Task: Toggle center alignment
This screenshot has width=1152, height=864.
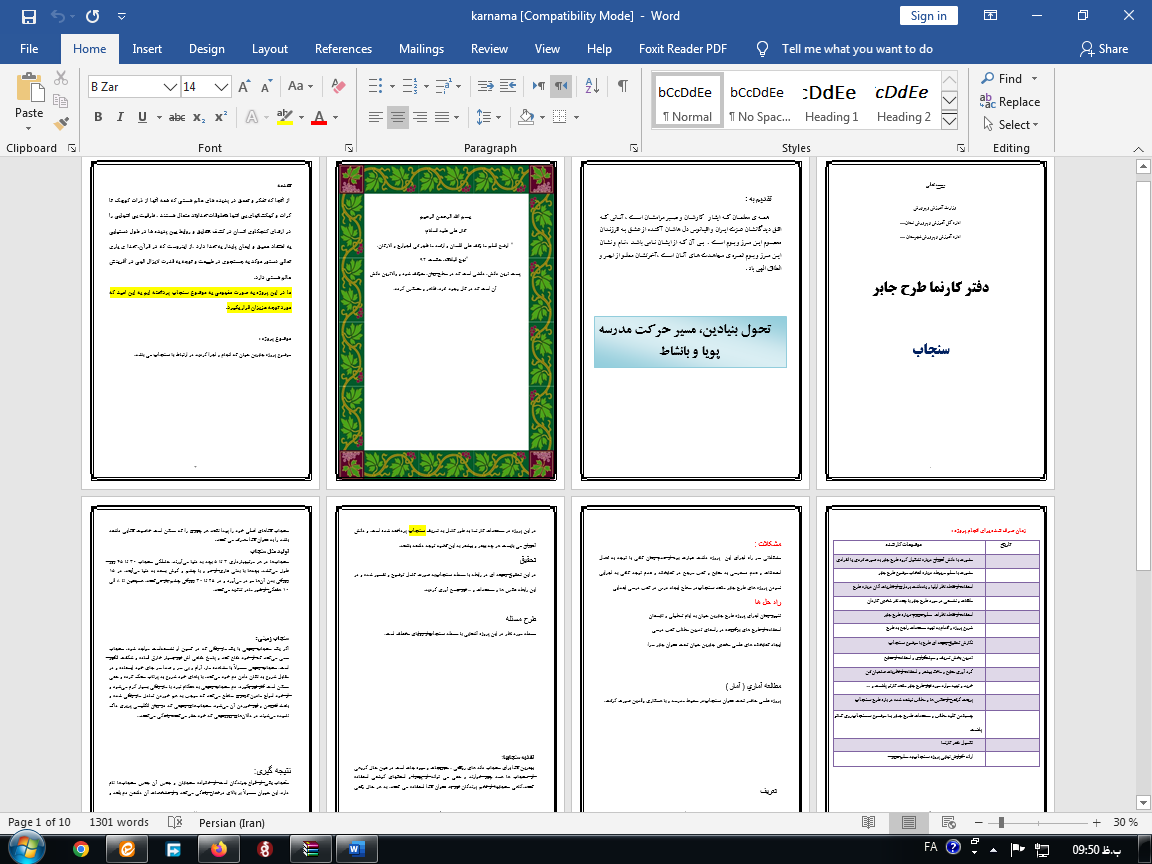Action: tap(398, 118)
